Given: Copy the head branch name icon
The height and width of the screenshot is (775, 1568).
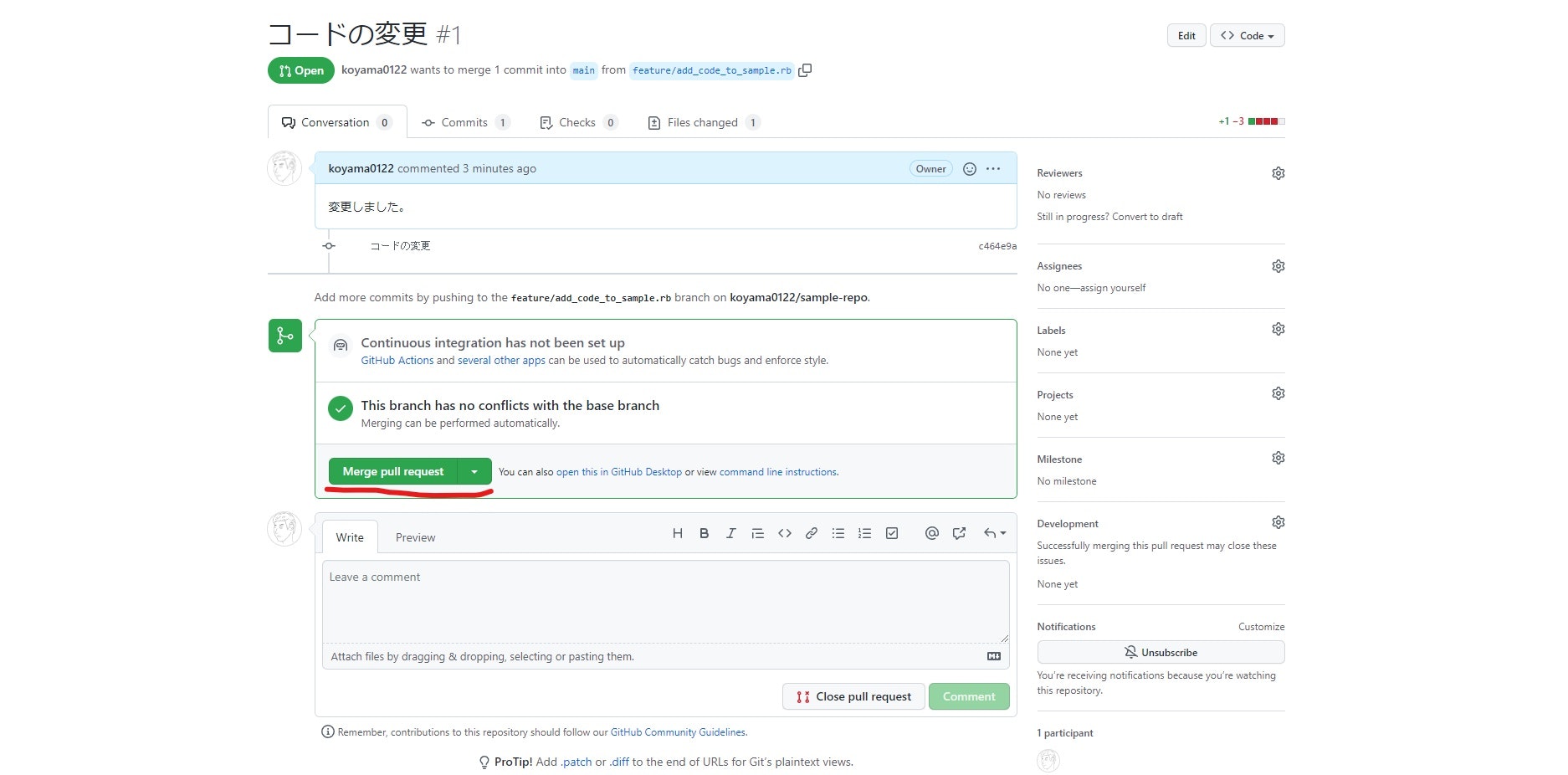Looking at the screenshot, I should (805, 70).
